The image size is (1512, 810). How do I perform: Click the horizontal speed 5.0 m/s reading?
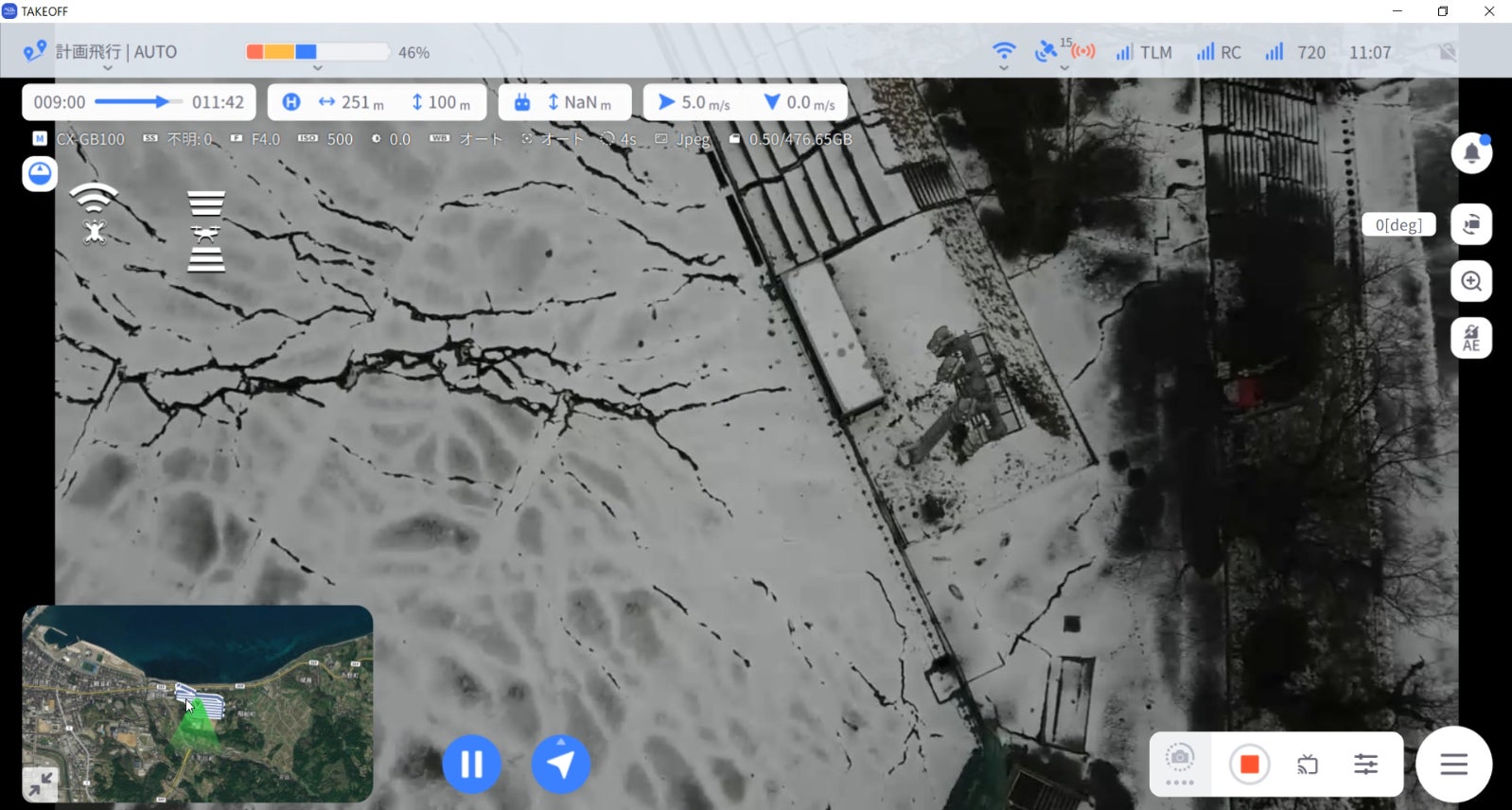[x=694, y=102]
